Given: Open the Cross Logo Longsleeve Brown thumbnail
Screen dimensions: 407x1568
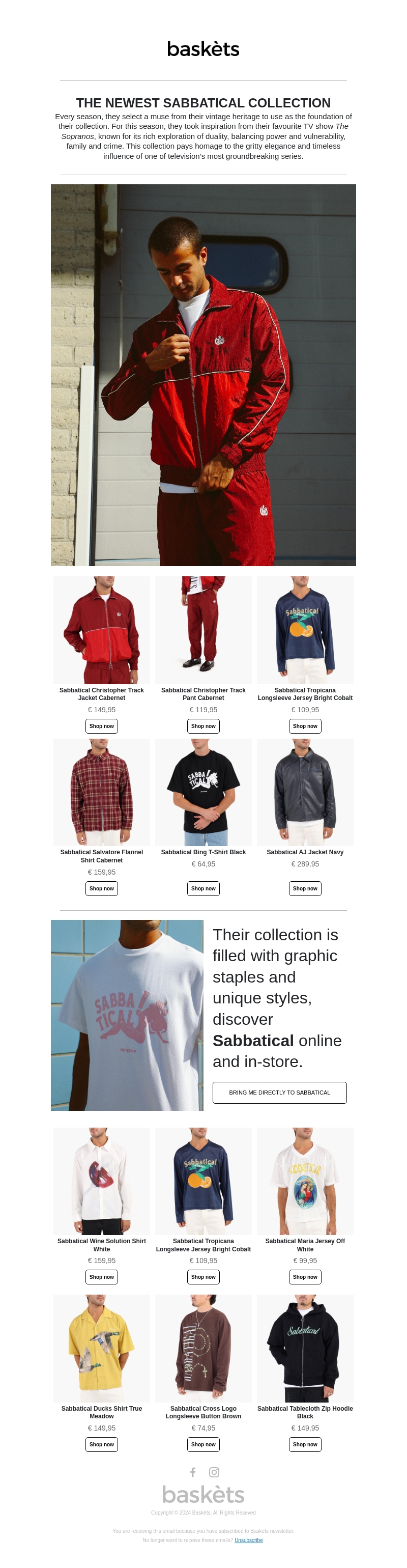Looking at the screenshot, I should [203, 1348].
